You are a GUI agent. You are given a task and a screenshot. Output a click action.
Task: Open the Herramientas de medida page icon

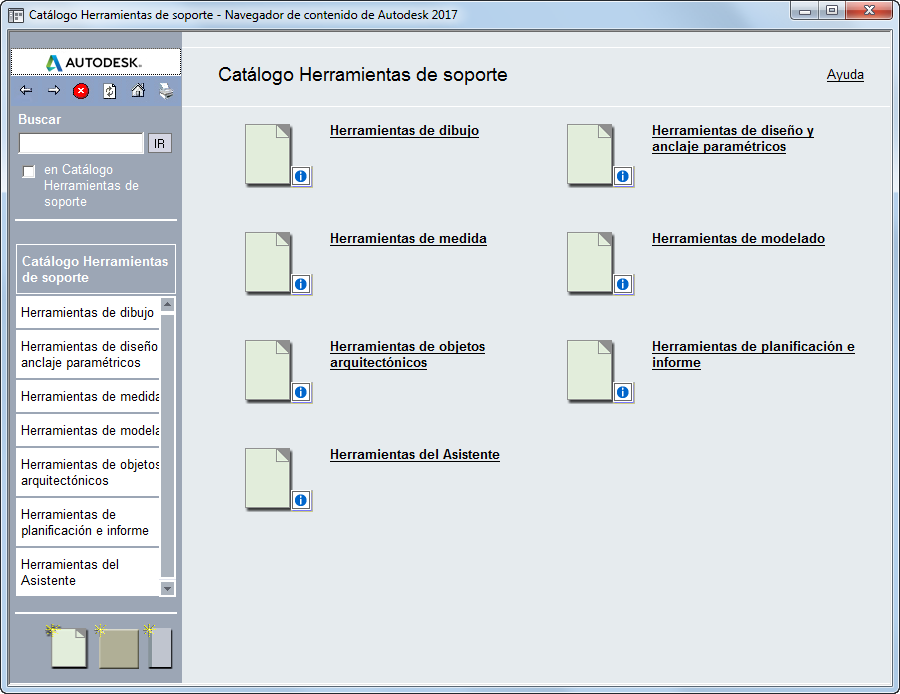click(x=268, y=262)
